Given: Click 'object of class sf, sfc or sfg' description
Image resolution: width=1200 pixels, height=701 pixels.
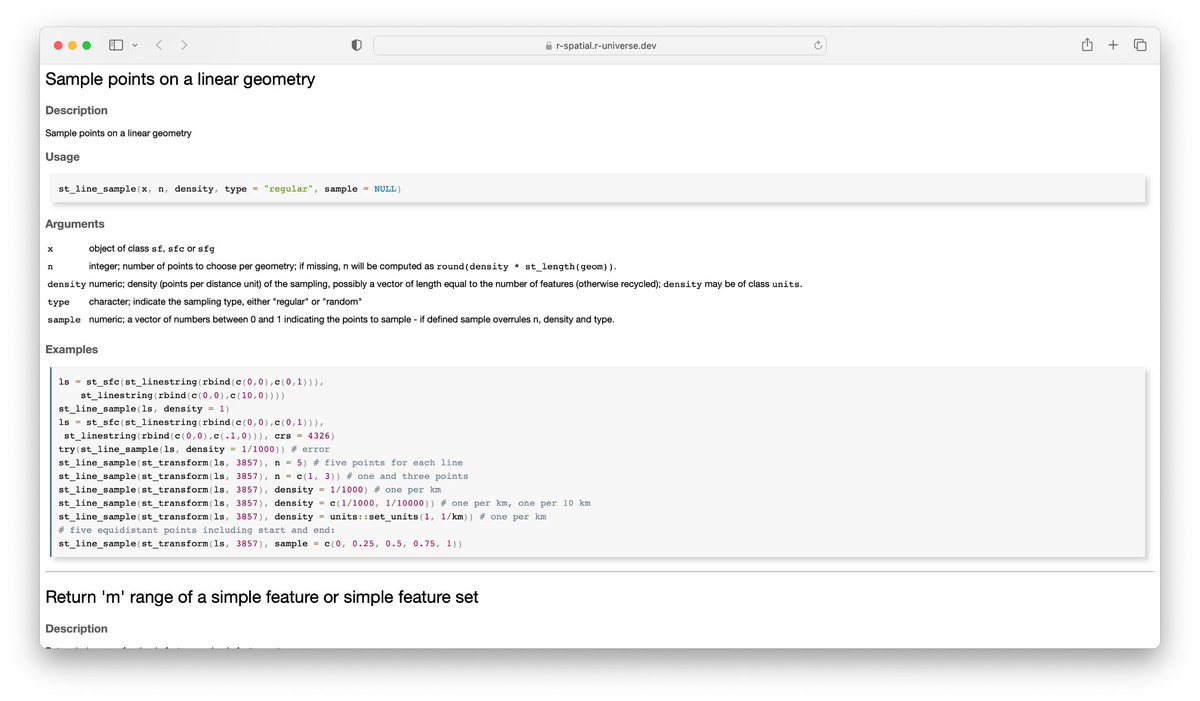Looking at the screenshot, I should point(152,248).
